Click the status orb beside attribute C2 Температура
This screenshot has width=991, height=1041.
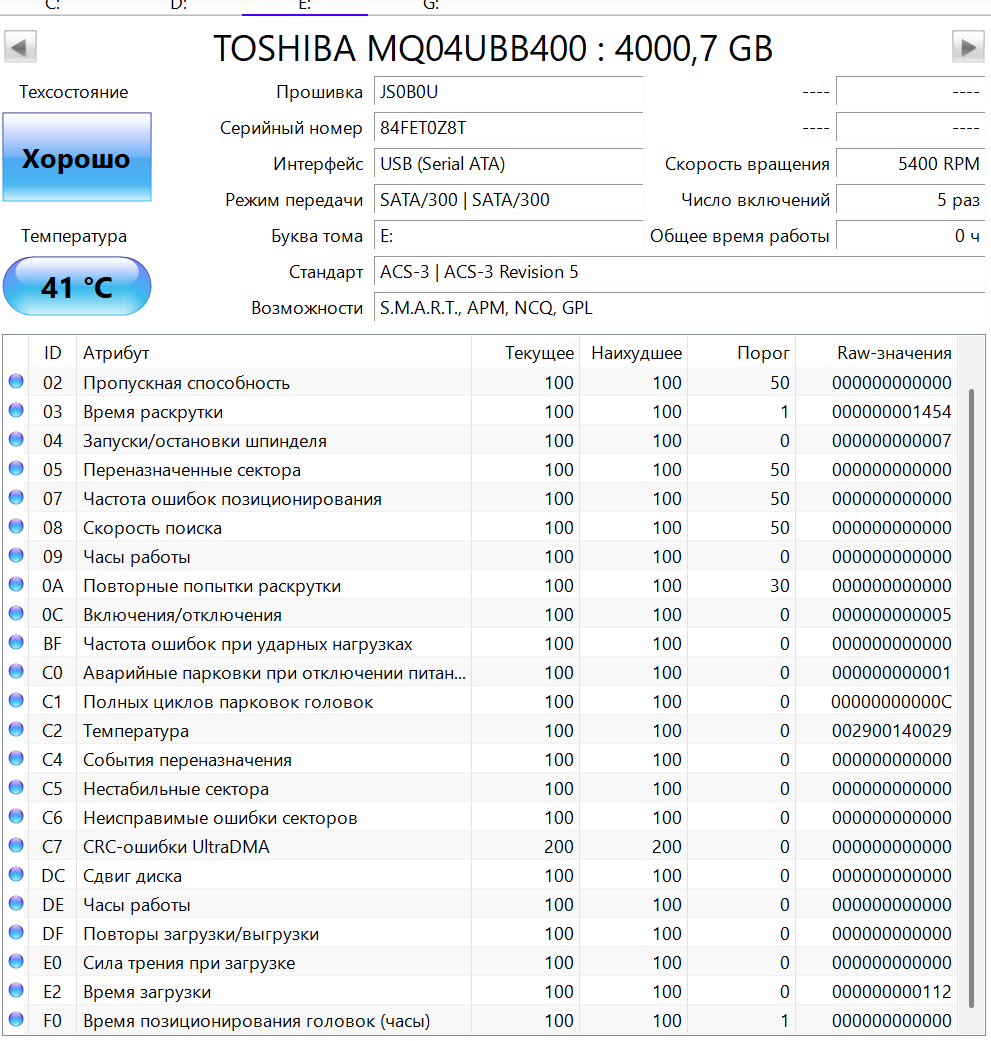click(16, 730)
